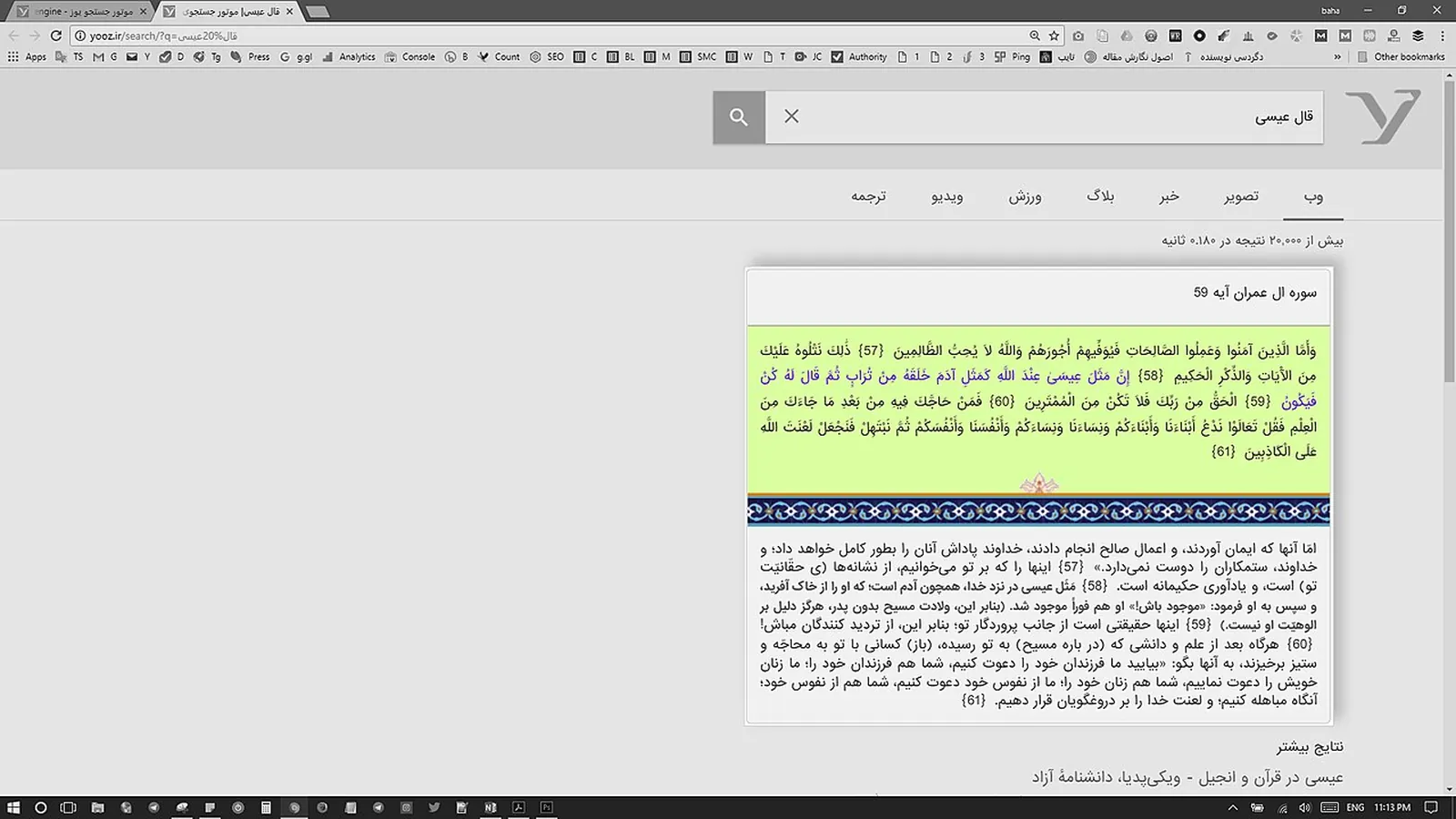Select the وب tab
This screenshot has width=1456, height=819.
coord(1313,197)
